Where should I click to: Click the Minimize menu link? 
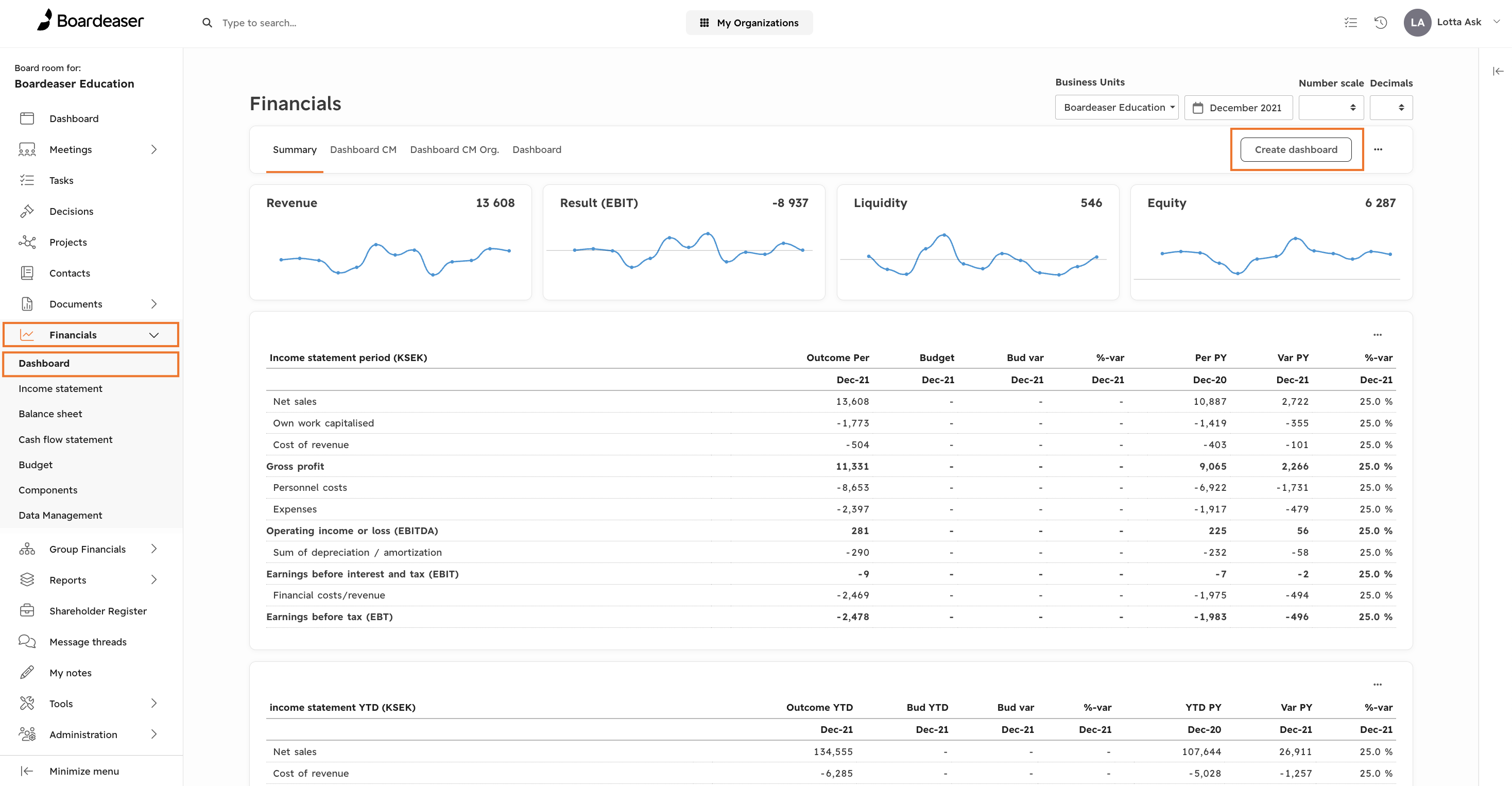(x=84, y=772)
